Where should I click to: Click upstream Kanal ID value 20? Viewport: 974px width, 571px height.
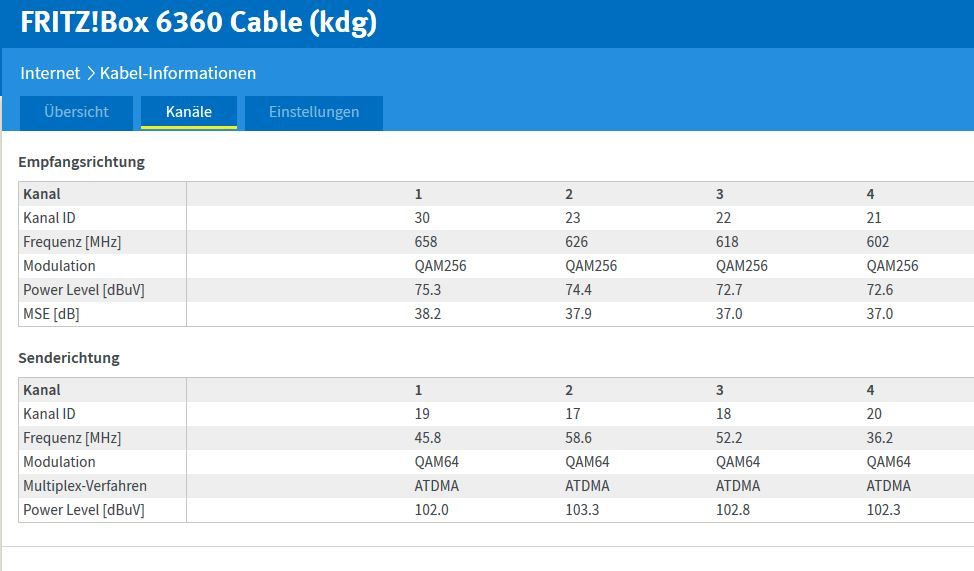click(875, 414)
